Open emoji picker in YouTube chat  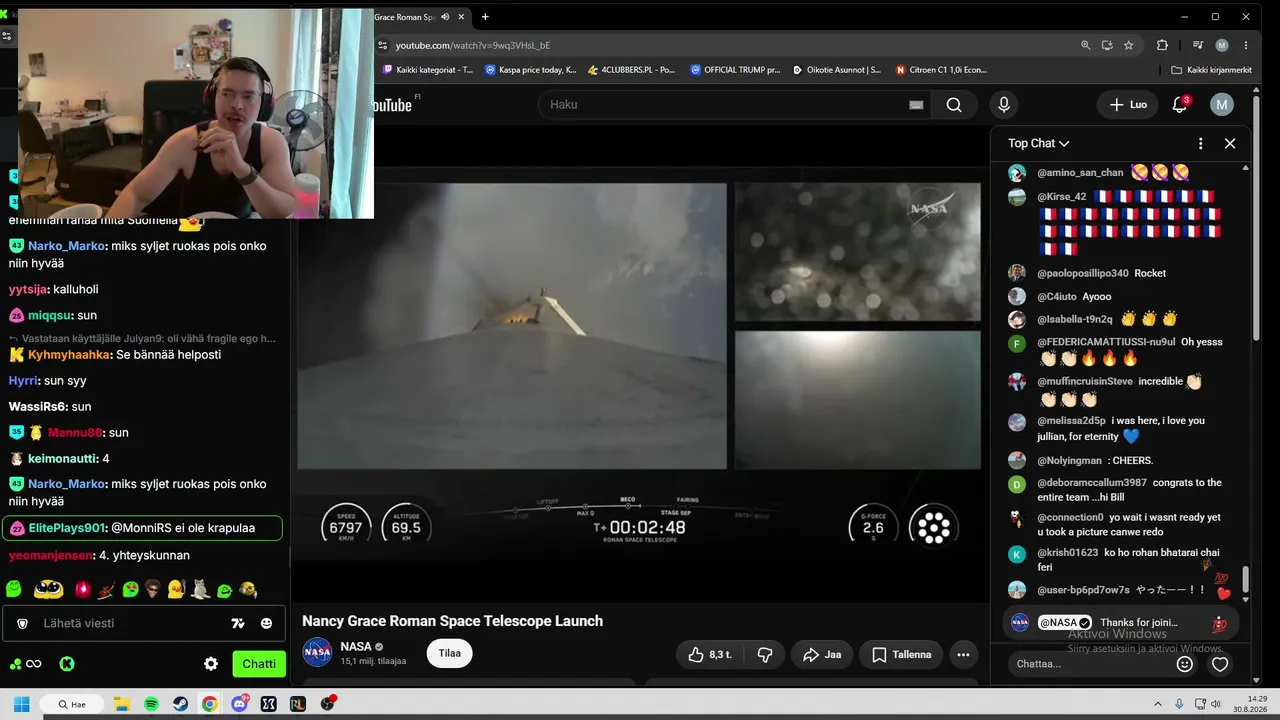click(x=1185, y=664)
